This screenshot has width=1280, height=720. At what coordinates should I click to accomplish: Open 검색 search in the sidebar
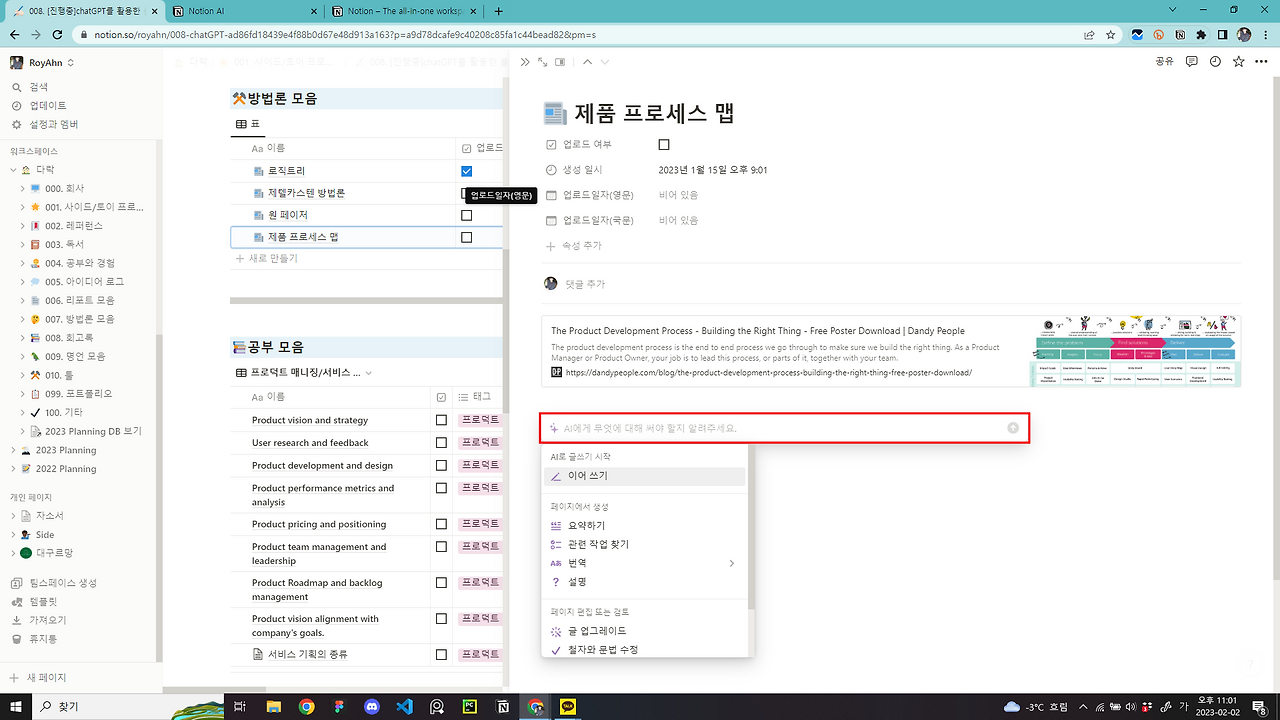[39, 87]
